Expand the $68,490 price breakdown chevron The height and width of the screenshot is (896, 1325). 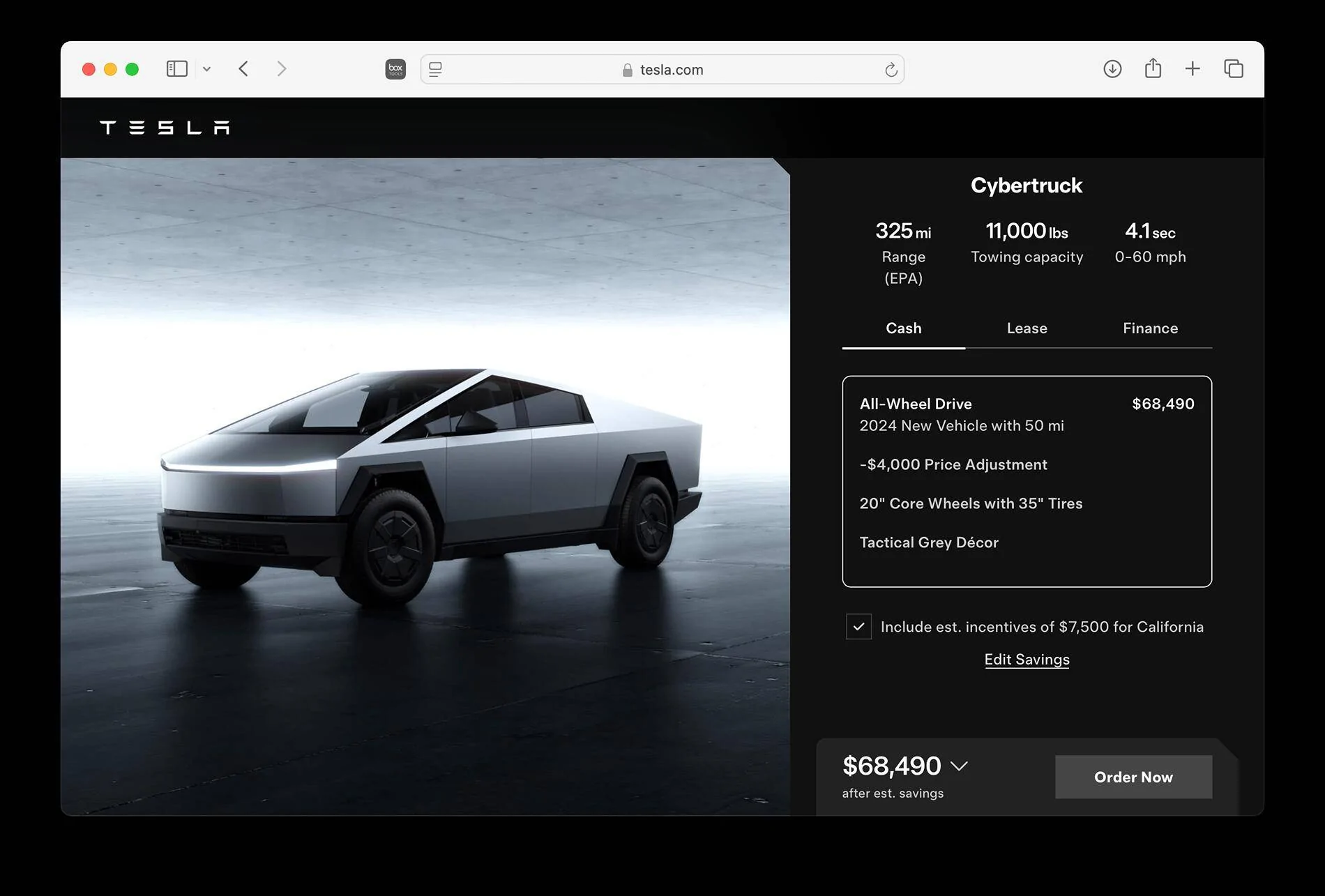click(x=959, y=766)
